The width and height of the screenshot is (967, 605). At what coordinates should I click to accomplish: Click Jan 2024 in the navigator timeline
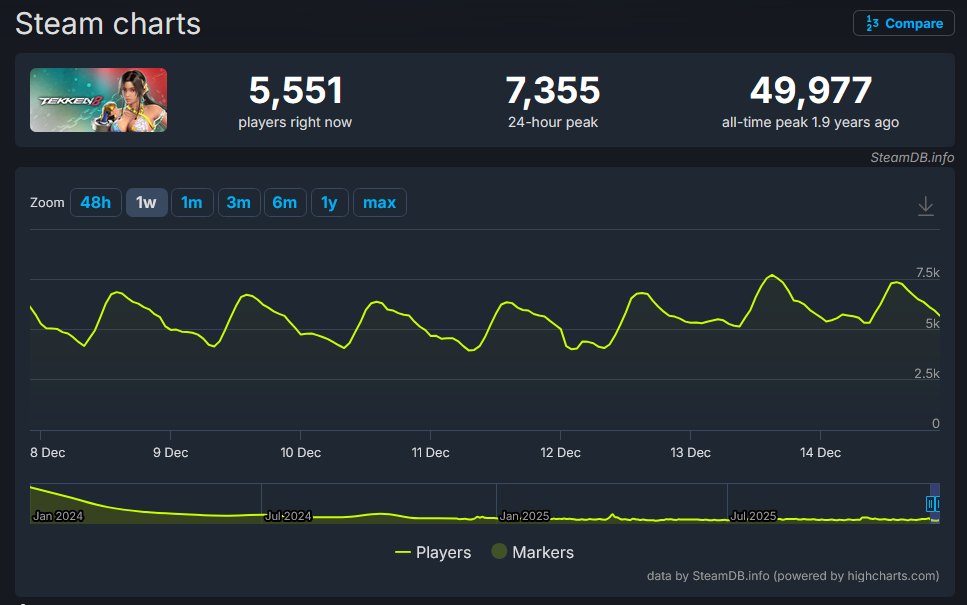pos(57,516)
